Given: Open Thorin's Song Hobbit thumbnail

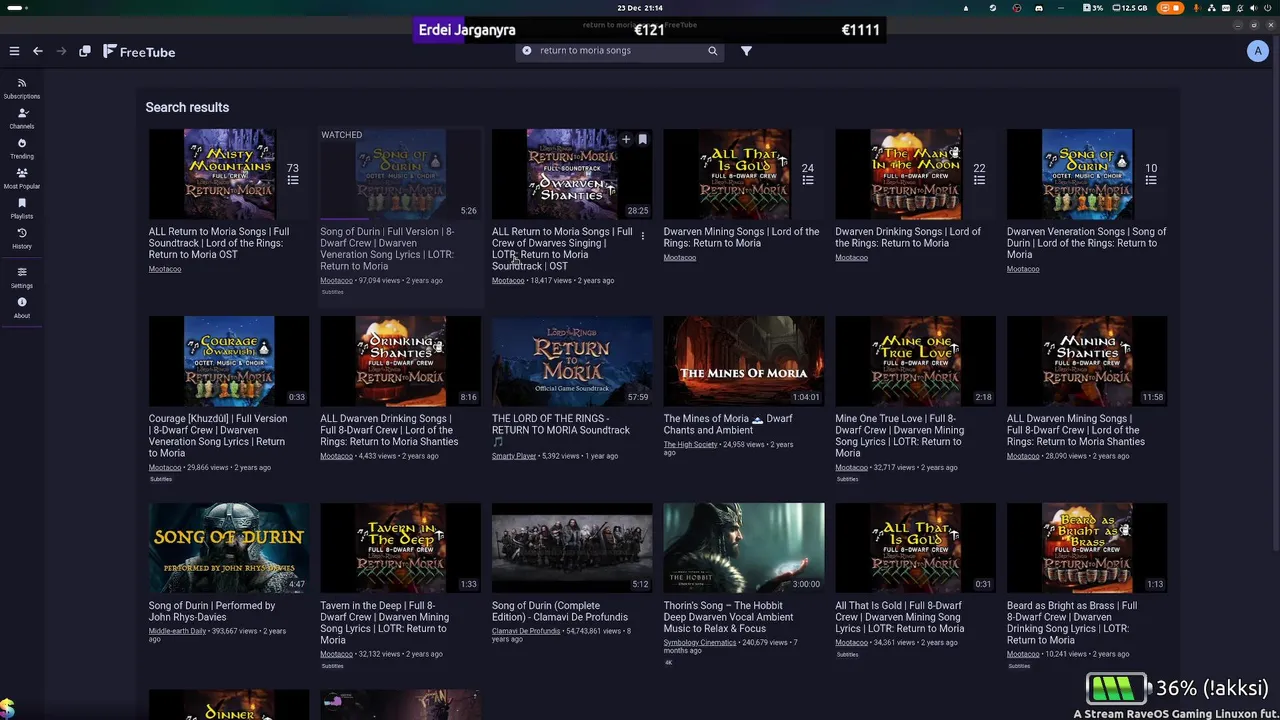Looking at the screenshot, I should point(743,548).
